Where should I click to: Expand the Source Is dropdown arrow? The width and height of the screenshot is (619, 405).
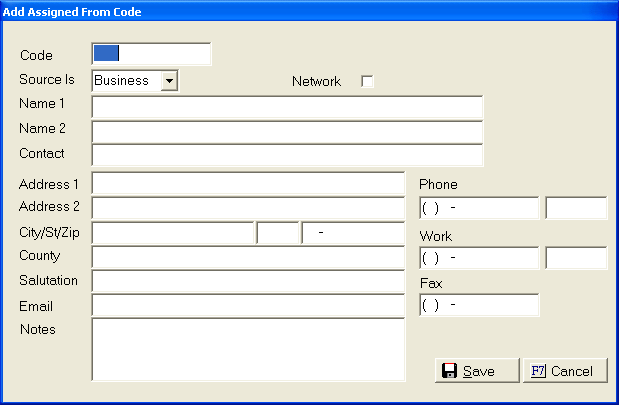click(169, 81)
